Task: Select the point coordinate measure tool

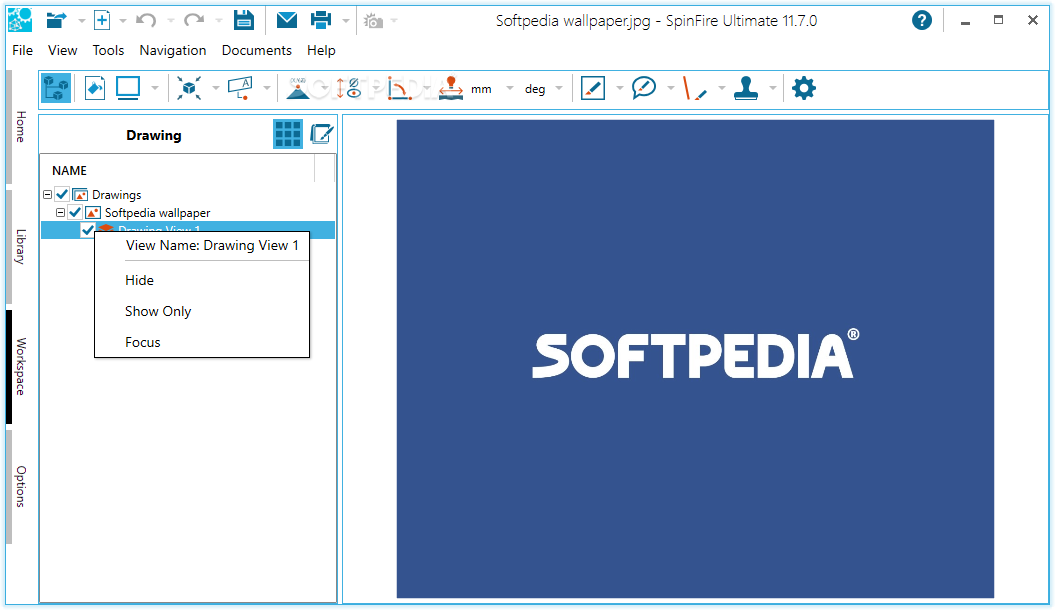Action: [x=298, y=88]
